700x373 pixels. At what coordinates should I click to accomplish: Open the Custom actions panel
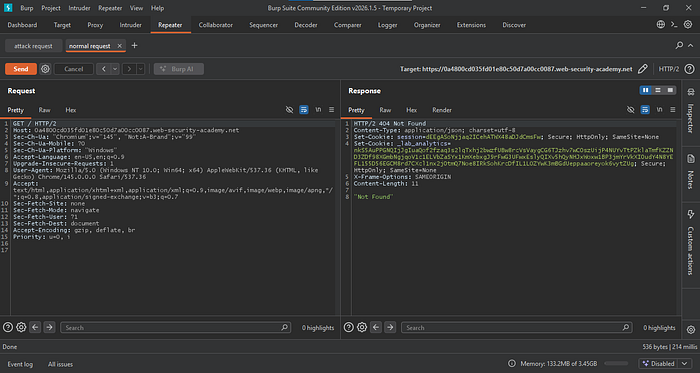click(x=690, y=242)
